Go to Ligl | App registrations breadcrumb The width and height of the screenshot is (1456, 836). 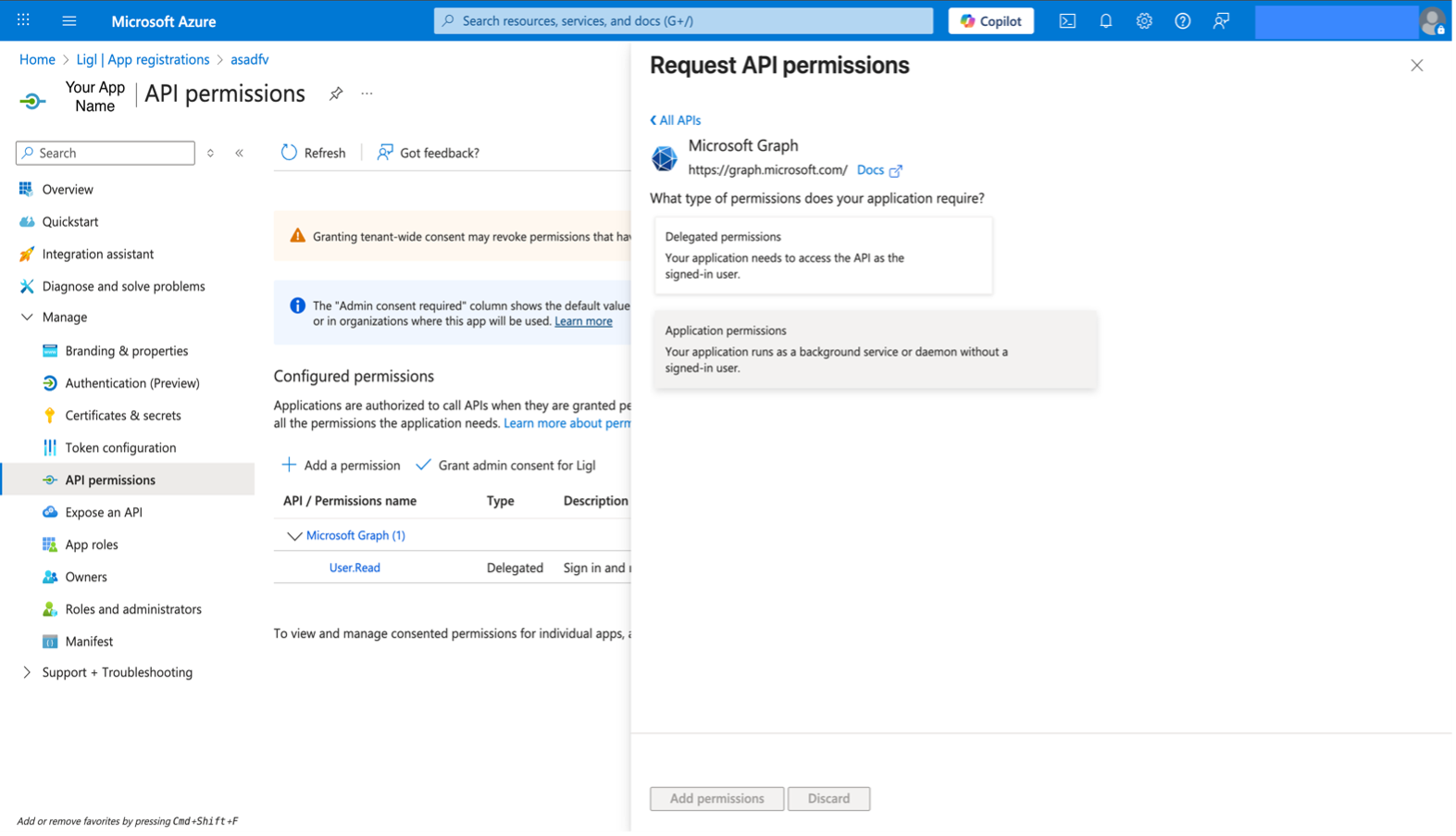coord(143,59)
